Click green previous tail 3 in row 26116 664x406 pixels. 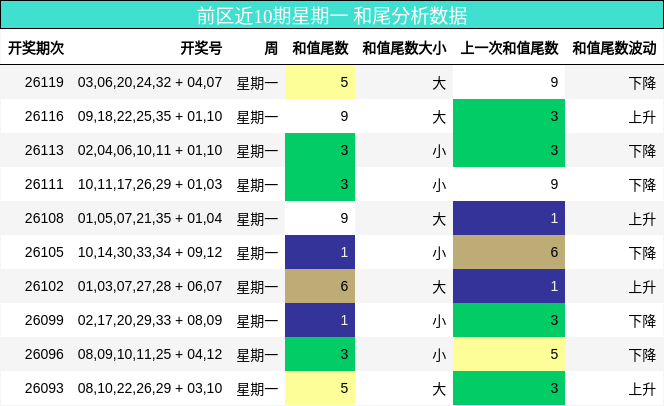(x=509, y=116)
